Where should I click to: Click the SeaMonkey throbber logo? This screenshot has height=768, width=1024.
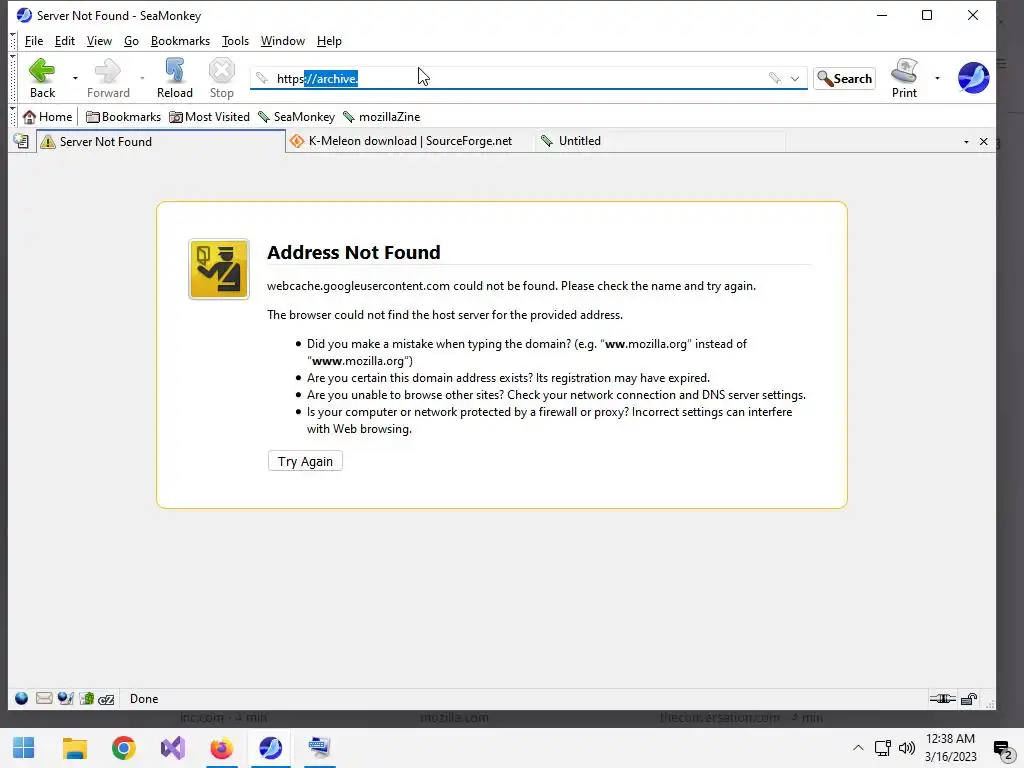tap(973, 78)
